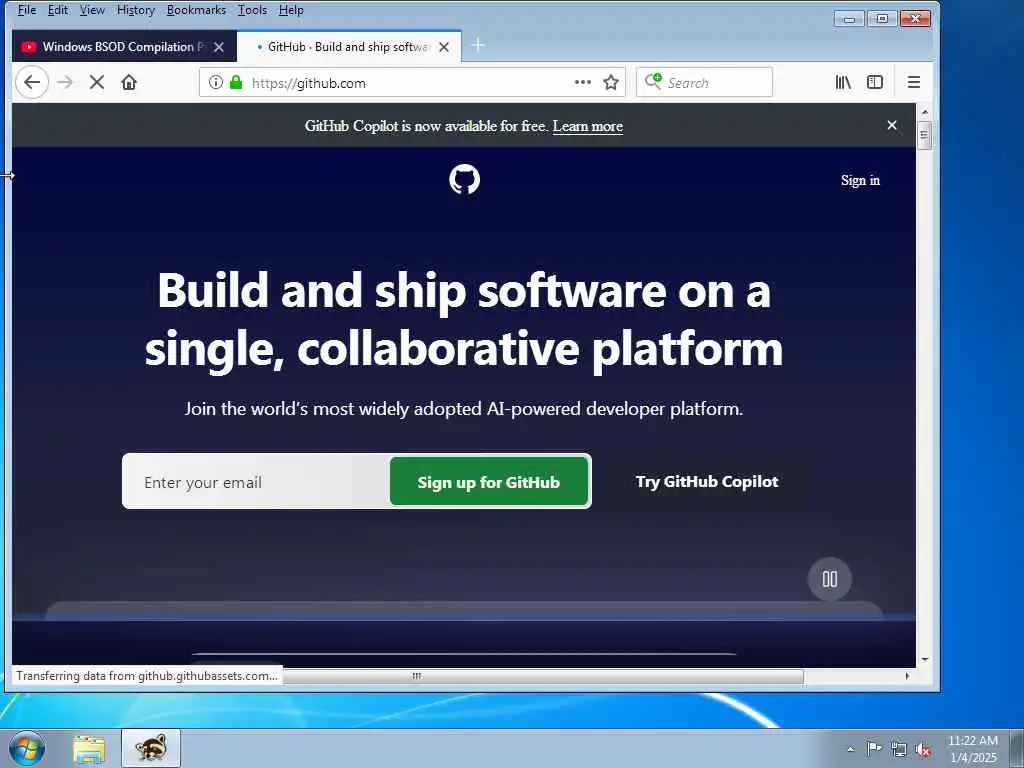Focus the Enter your email field
The width and height of the screenshot is (1024, 768).
click(x=257, y=482)
